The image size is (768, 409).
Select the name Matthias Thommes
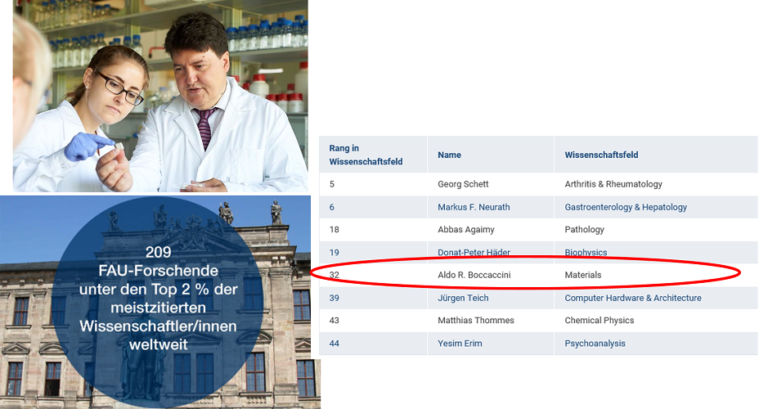pos(476,320)
